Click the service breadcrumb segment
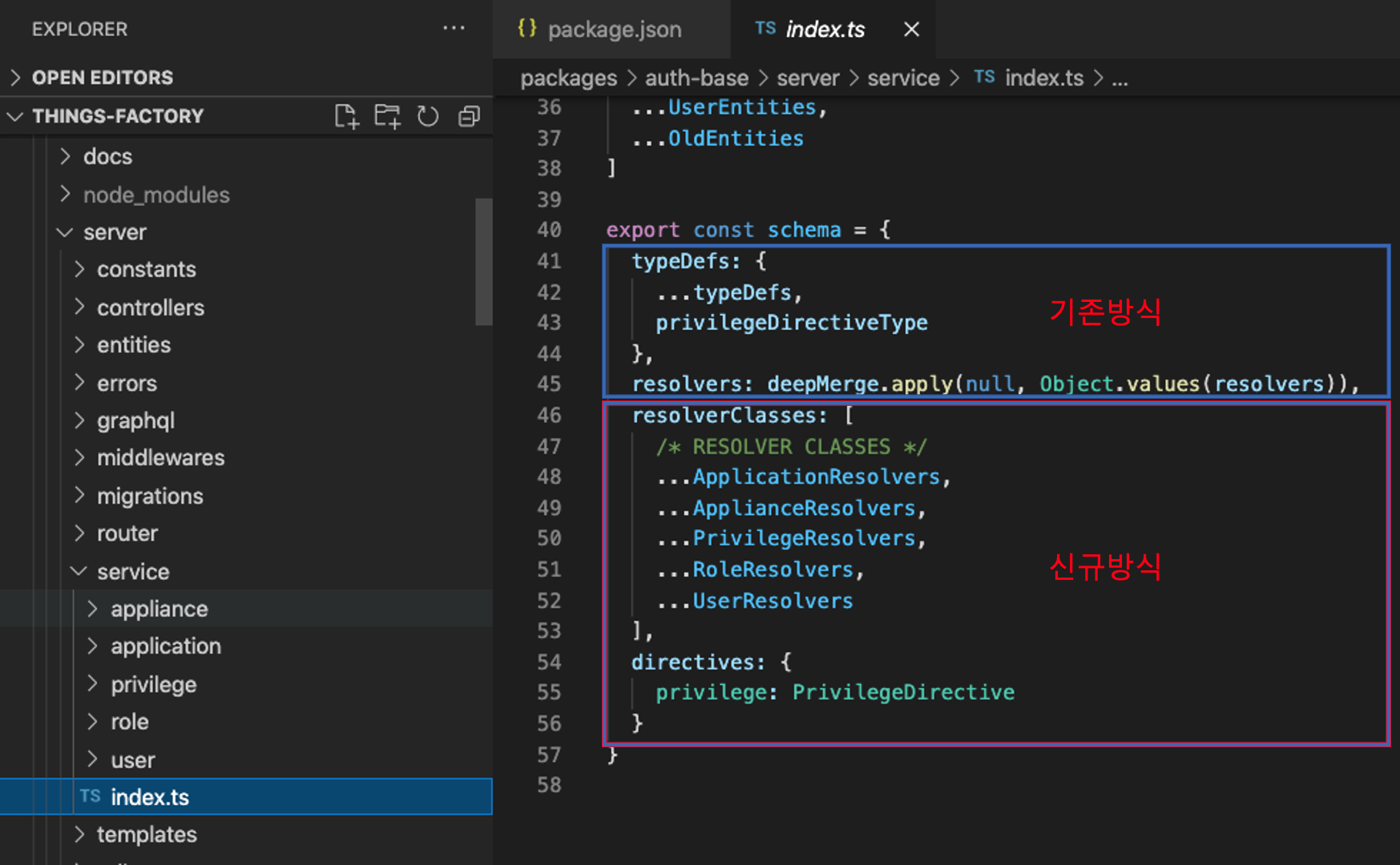Screen dimensions: 1400x865 pos(903,78)
